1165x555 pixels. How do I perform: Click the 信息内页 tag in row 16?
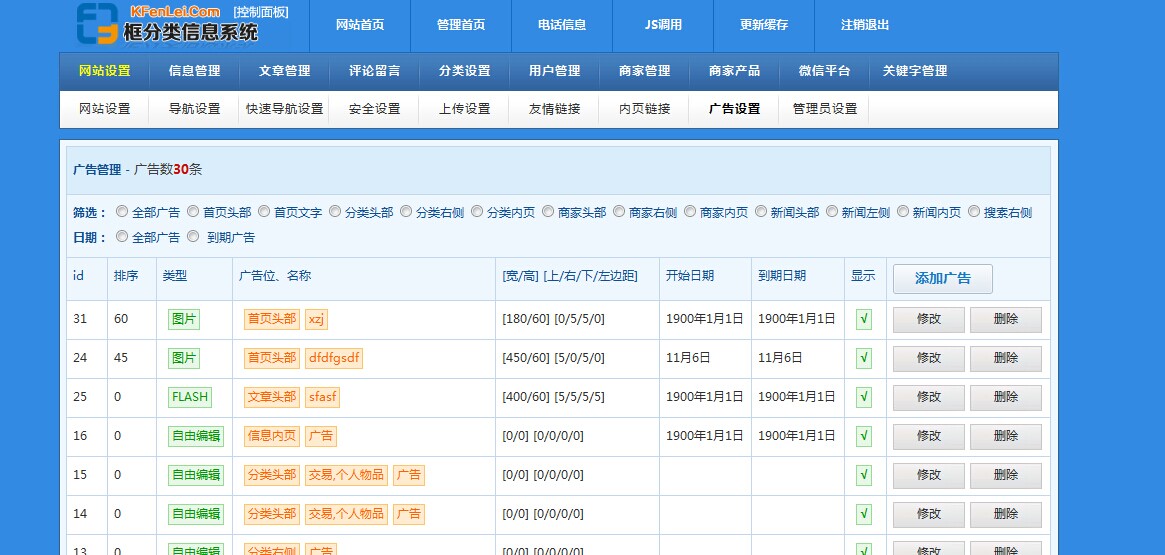(x=272, y=436)
